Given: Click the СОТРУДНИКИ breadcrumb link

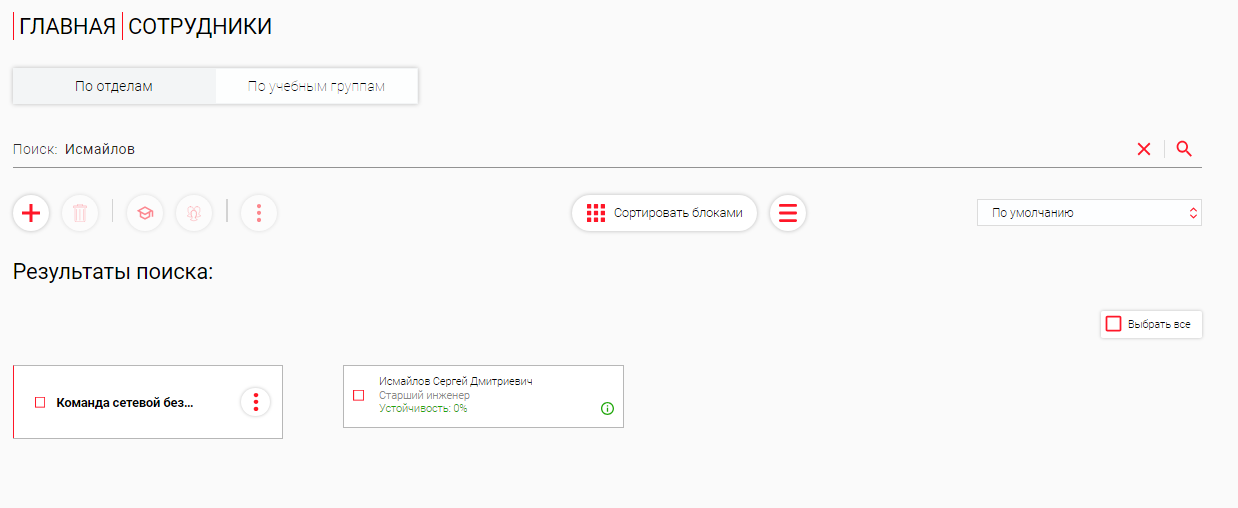Looking at the screenshot, I should (200, 27).
